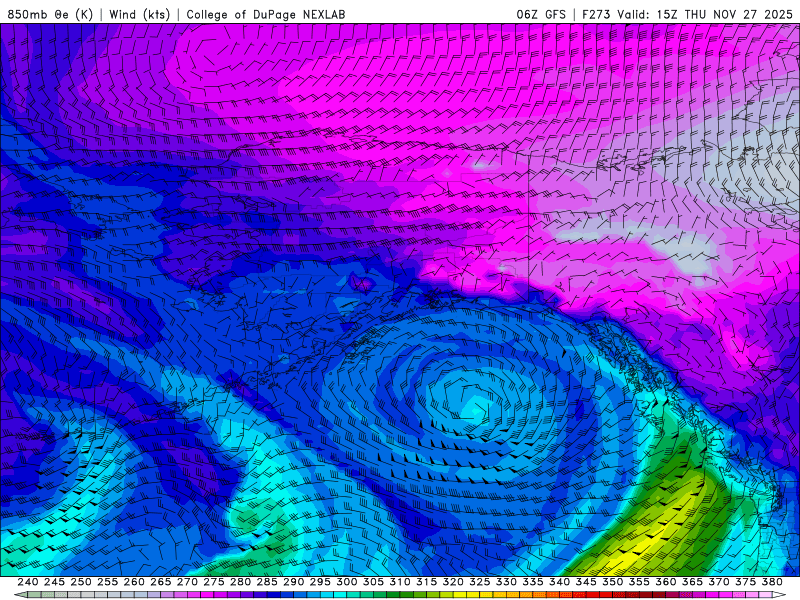
Task: Click the 275 value on color scale
Action: pyautogui.click(x=213, y=582)
